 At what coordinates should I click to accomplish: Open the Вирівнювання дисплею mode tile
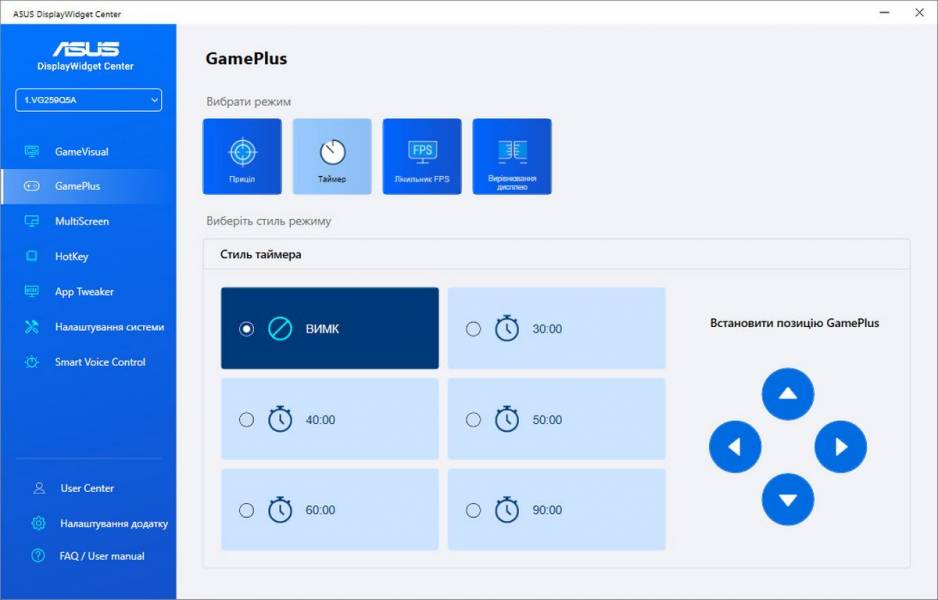pos(512,156)
